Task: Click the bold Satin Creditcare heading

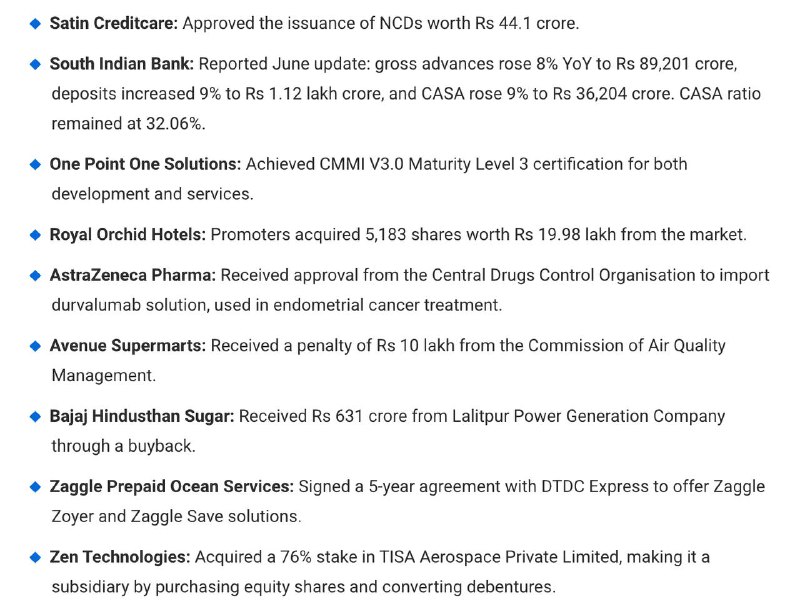Action: coord(114,23)
